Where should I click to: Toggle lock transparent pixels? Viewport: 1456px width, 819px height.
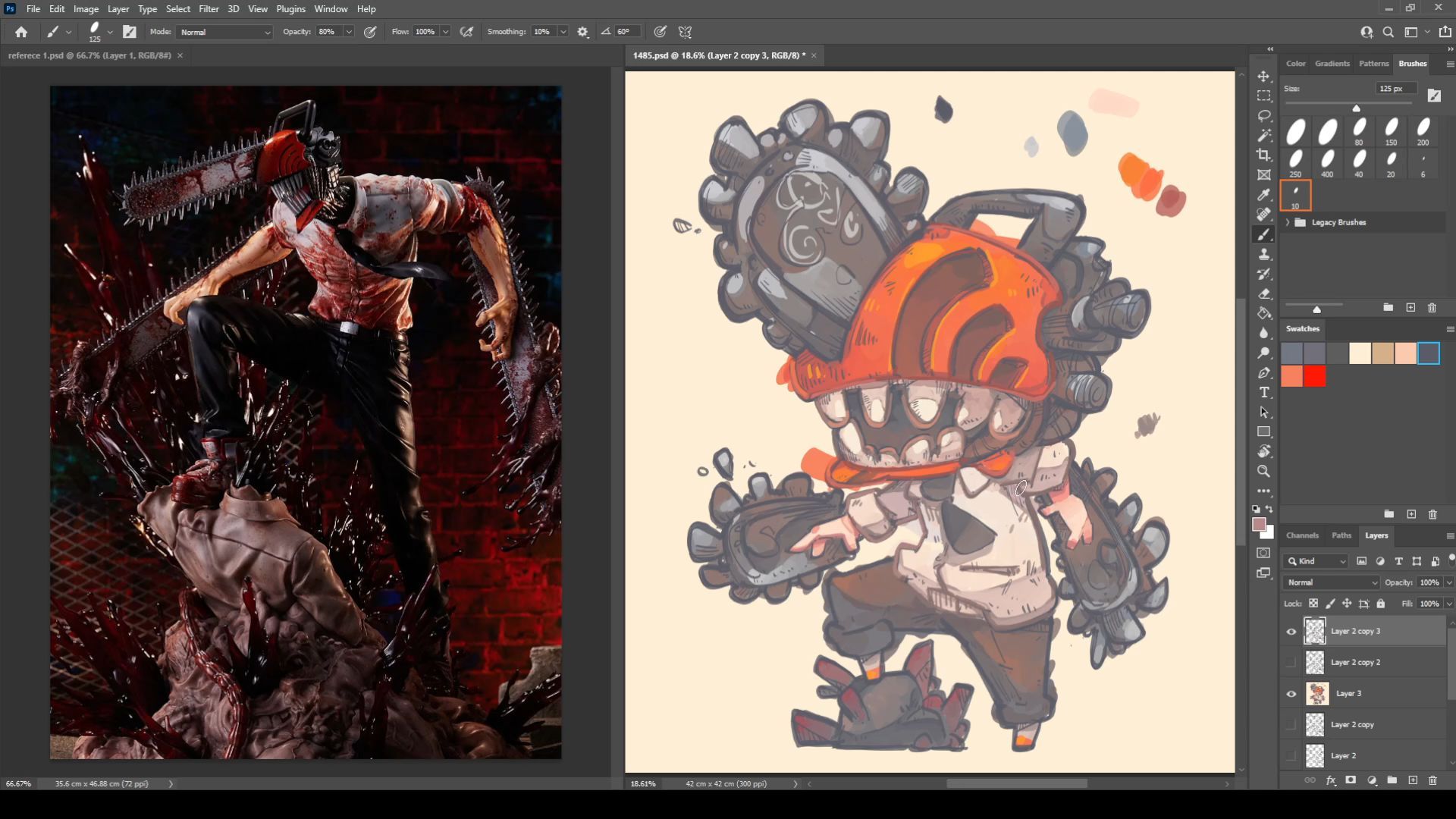(x=1313, y=604)
